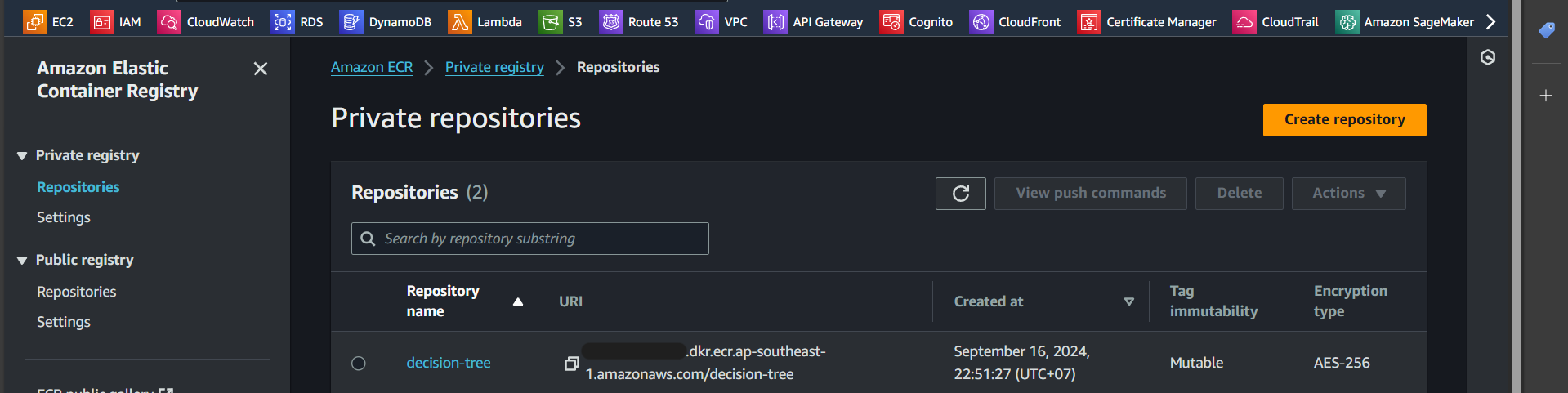Collapse the Private registry section
The width and height of the screenshot is (1568, 393).
[22, 155]
